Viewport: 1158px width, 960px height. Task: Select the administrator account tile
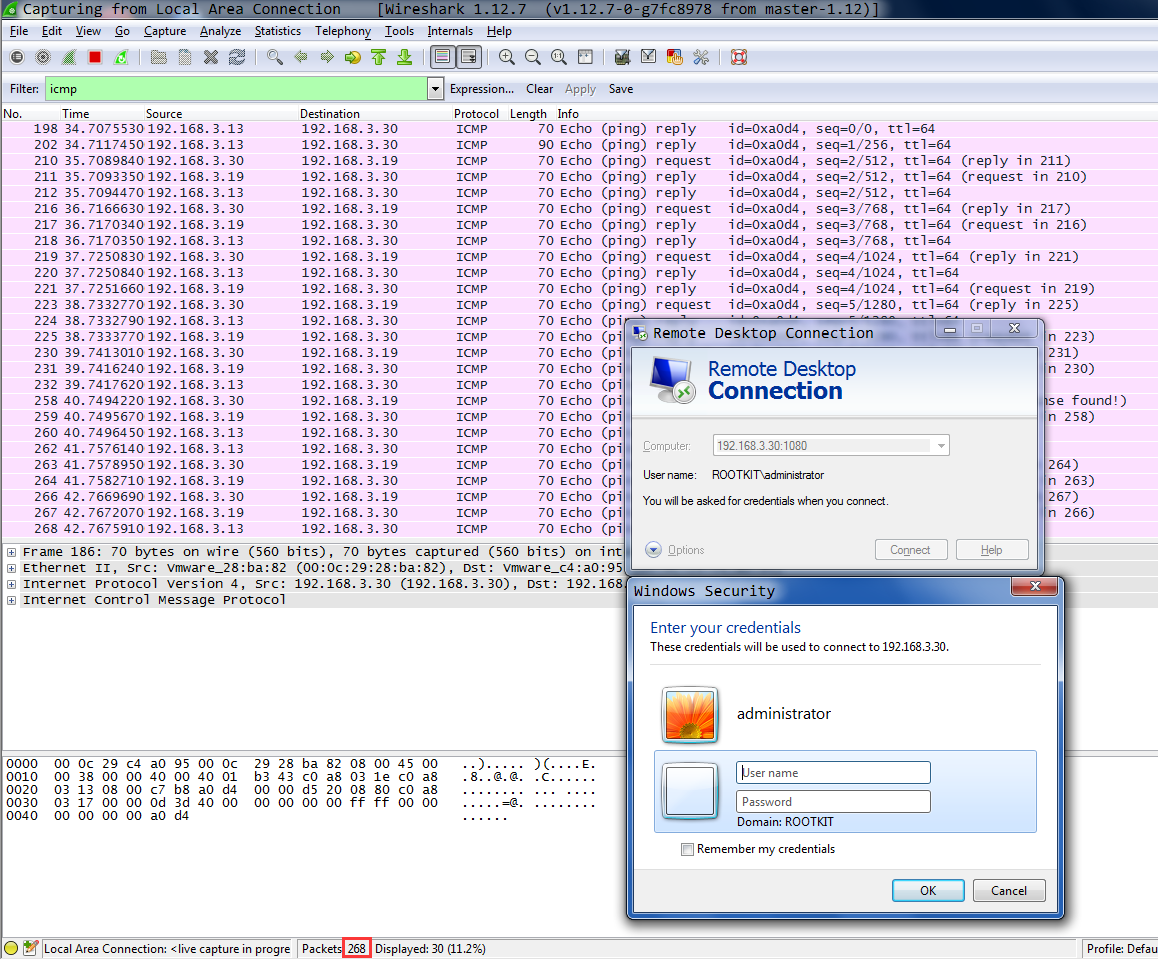(x=846, y=713)
